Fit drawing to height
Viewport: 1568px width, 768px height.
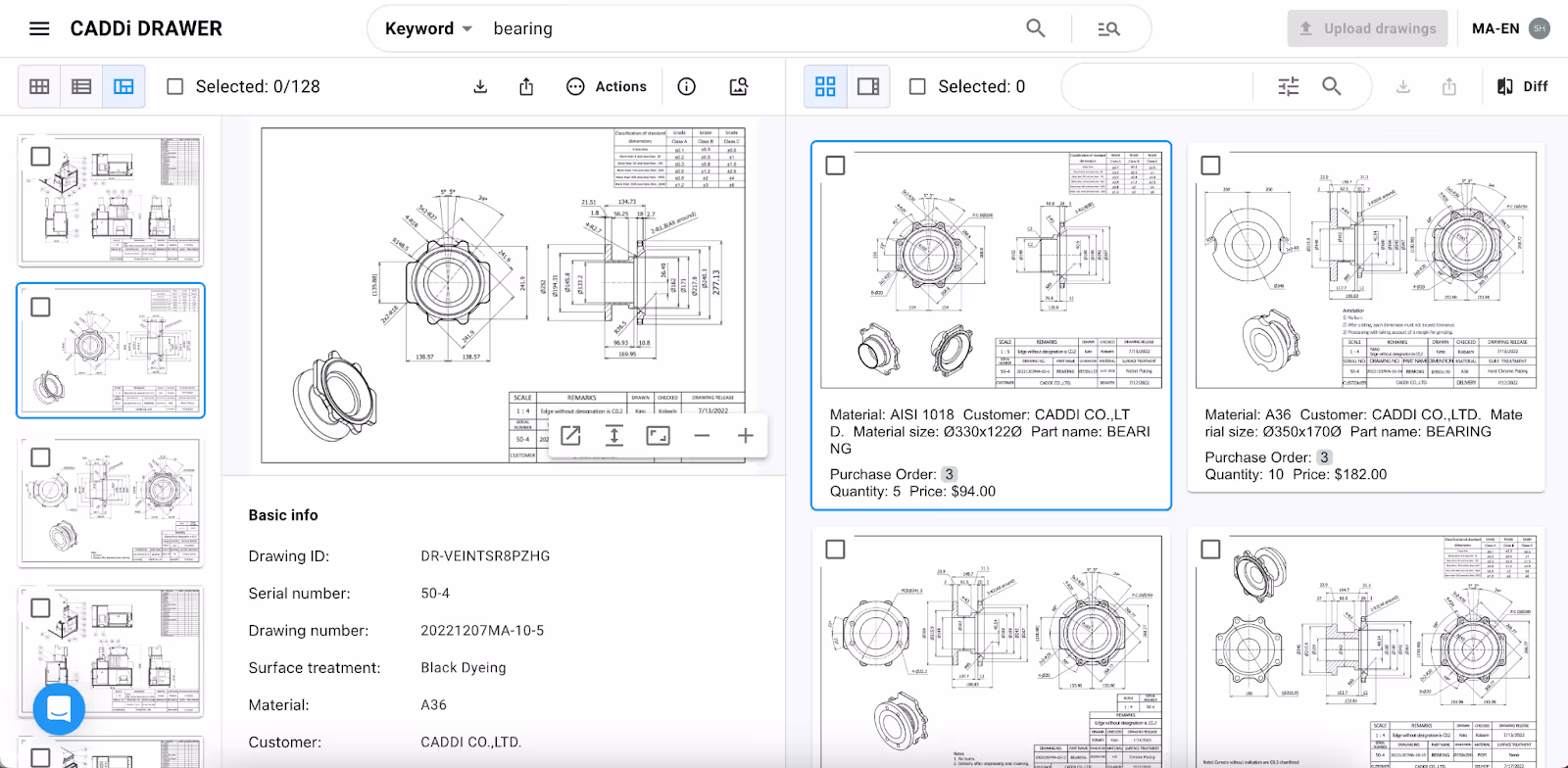coord(614,435)
